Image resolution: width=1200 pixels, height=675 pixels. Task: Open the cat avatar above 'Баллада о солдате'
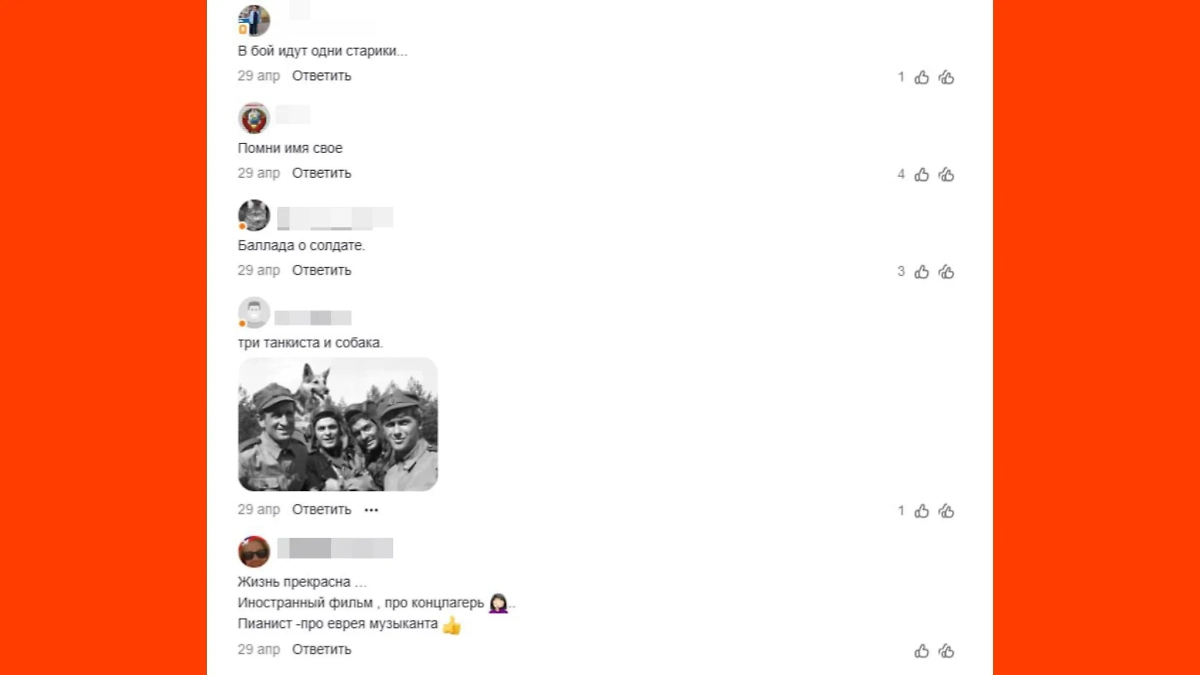coord(254,216)
